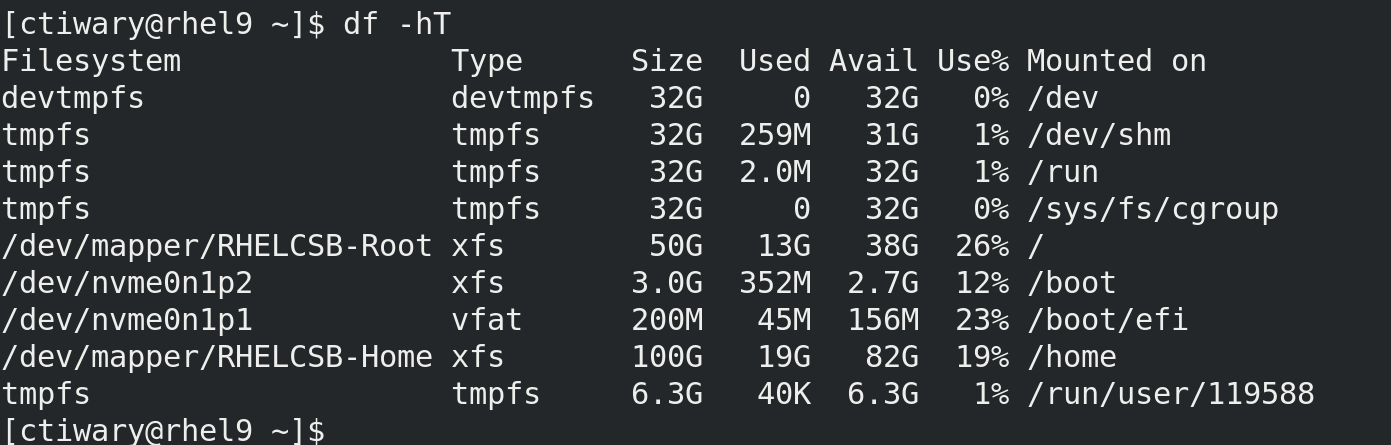Click the Type column header
1391x445 pixels.
click(487, 61)
